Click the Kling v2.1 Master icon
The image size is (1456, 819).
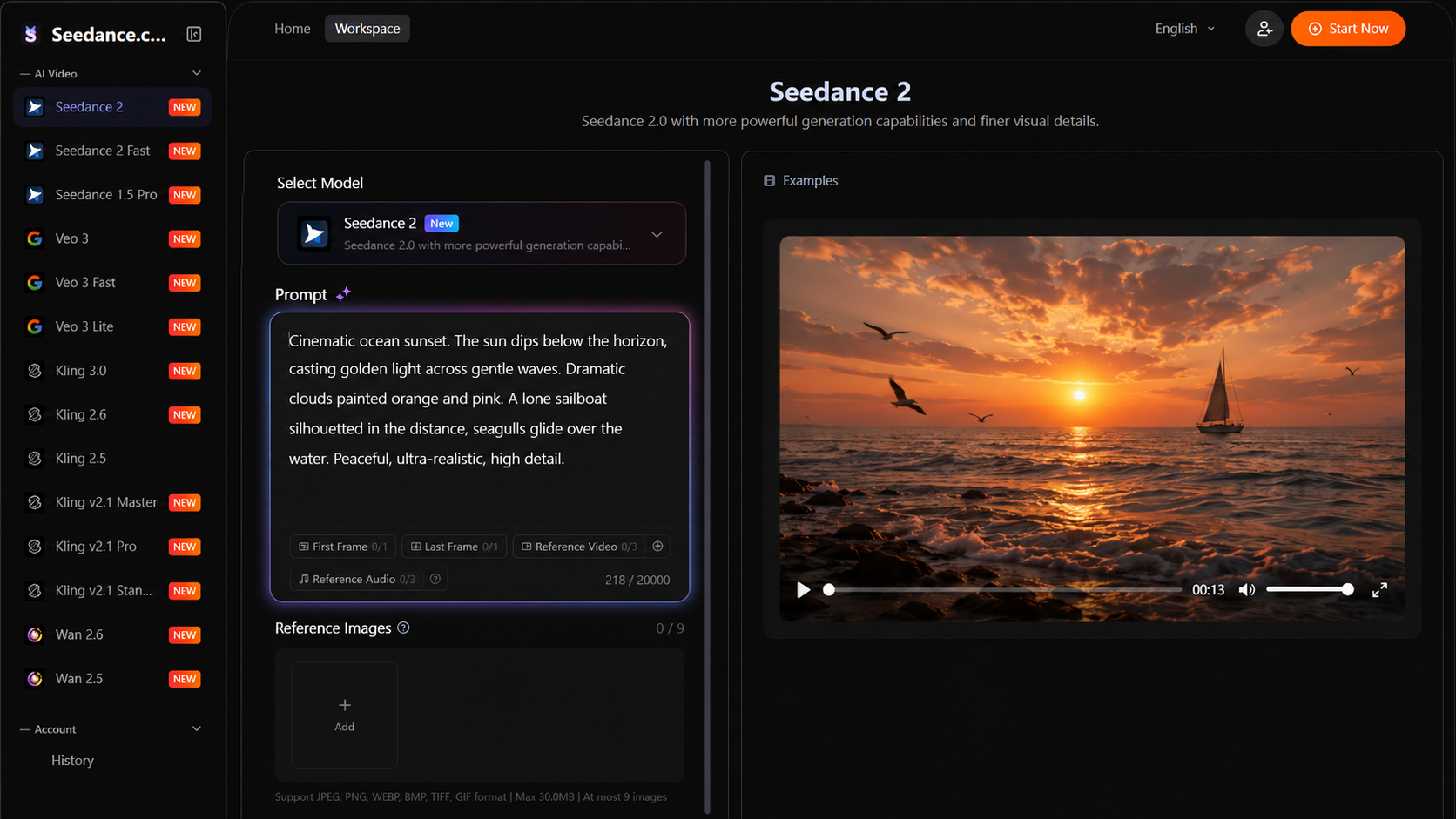click(35, 502)
